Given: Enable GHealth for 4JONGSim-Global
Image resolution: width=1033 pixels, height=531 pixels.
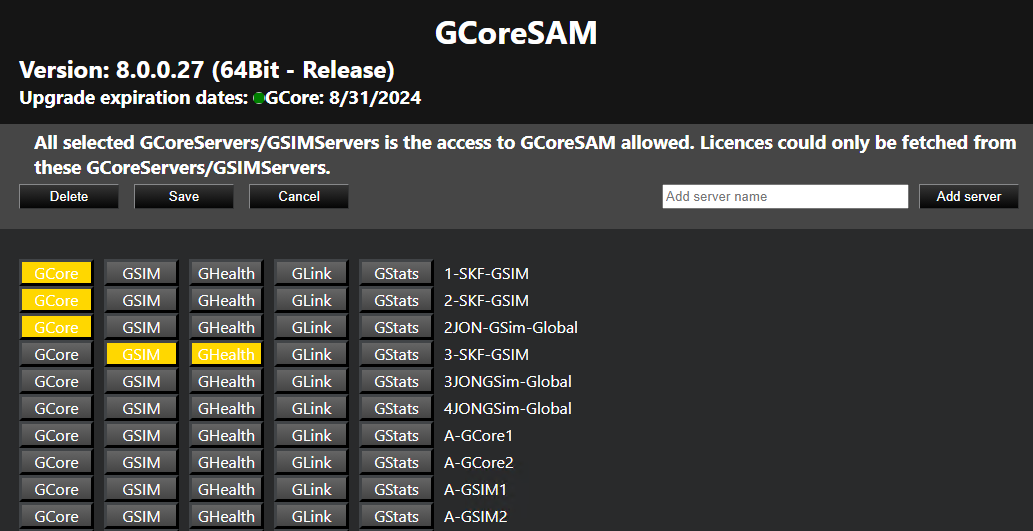Looking at the screenshot, I should 226,408.
